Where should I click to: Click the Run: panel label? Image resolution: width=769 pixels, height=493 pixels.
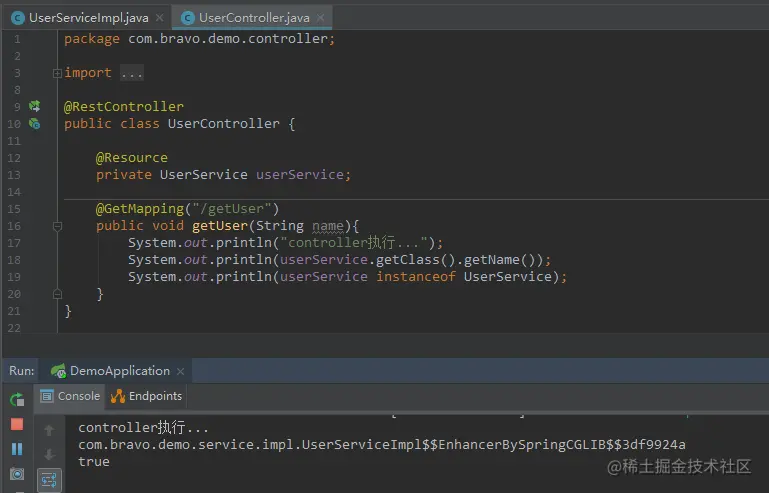(x=22, y=371)
